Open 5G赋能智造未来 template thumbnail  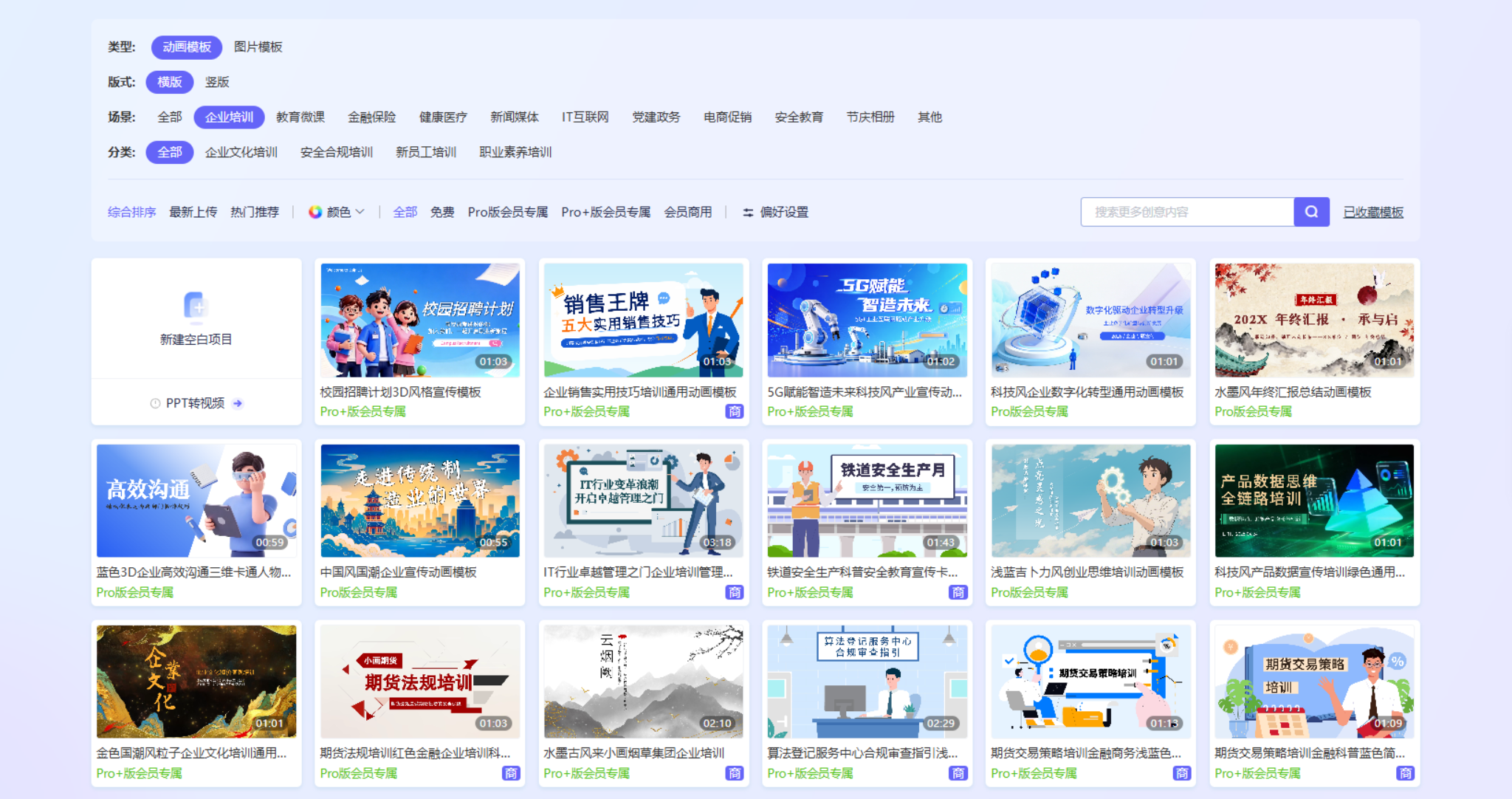867,320
